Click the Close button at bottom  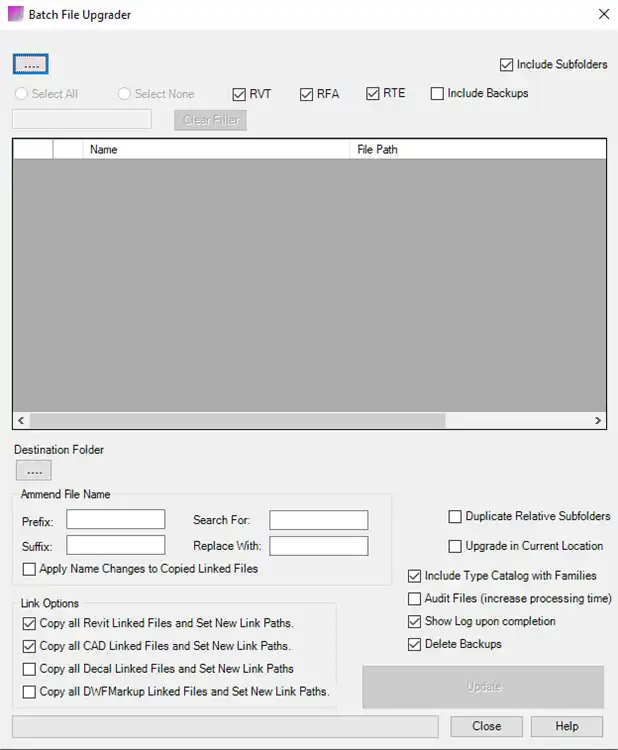[486, 726]
